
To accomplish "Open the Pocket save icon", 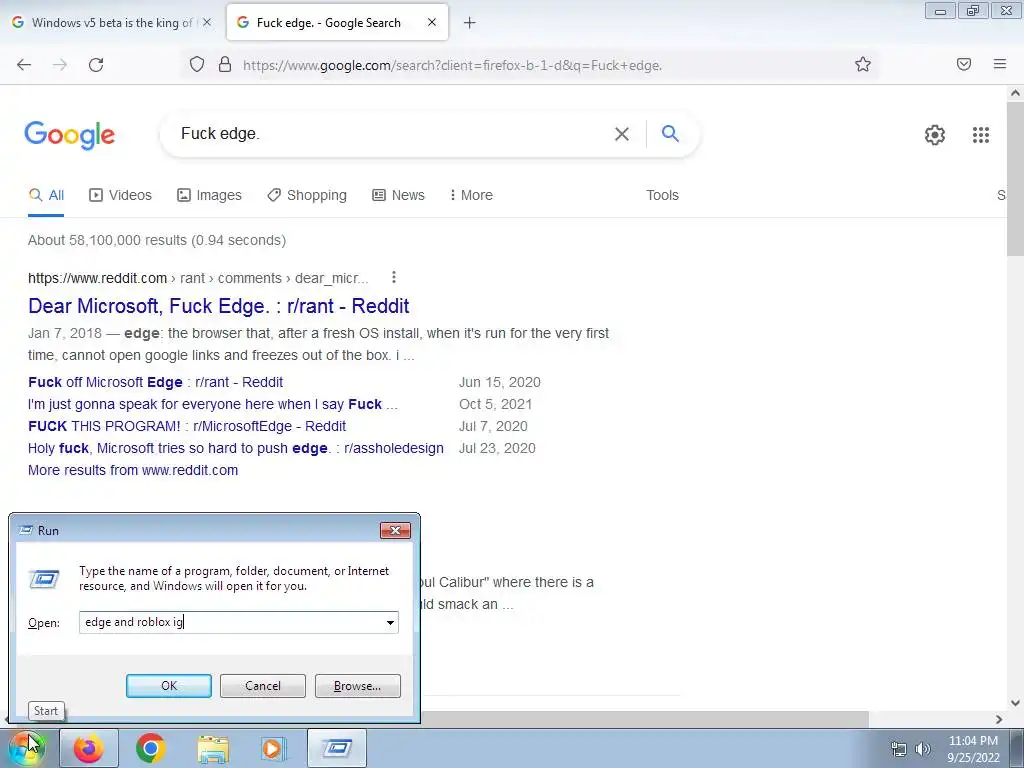I will click(x=964, y=64).
